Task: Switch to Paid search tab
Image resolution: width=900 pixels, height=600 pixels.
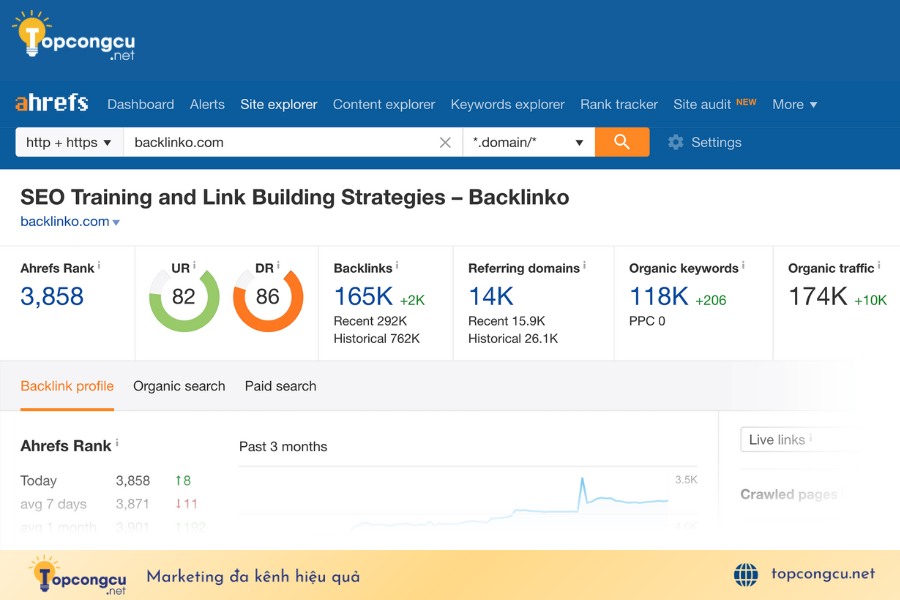Action: coord(281,386)
